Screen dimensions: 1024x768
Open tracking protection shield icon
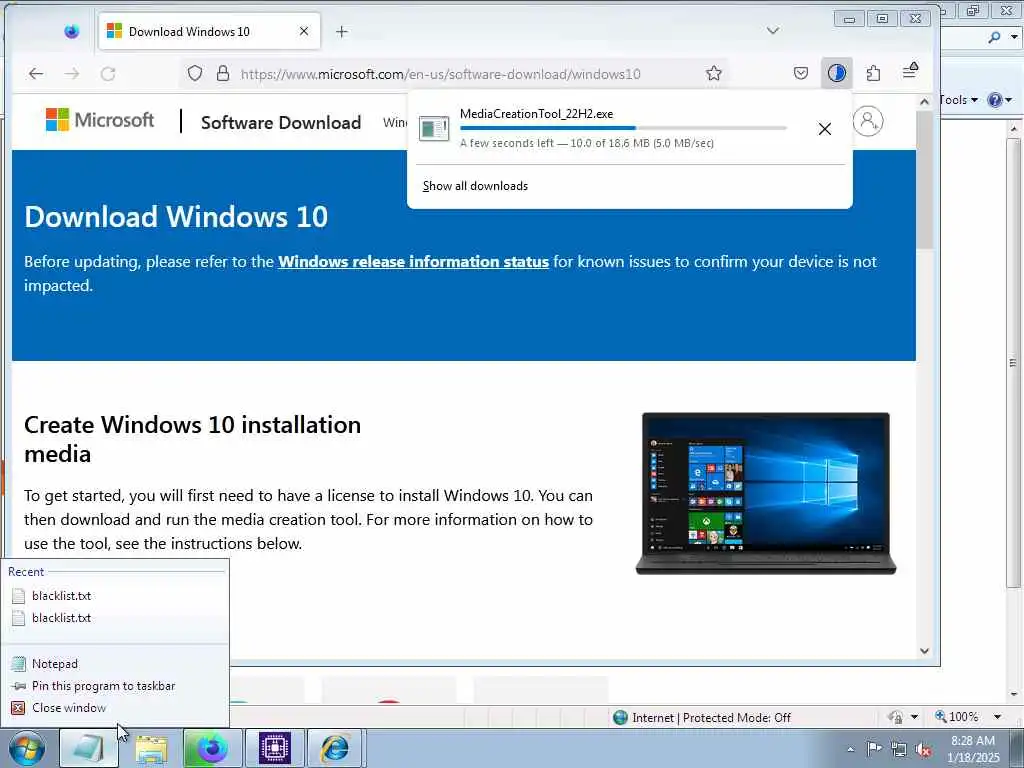pos(195,73)
